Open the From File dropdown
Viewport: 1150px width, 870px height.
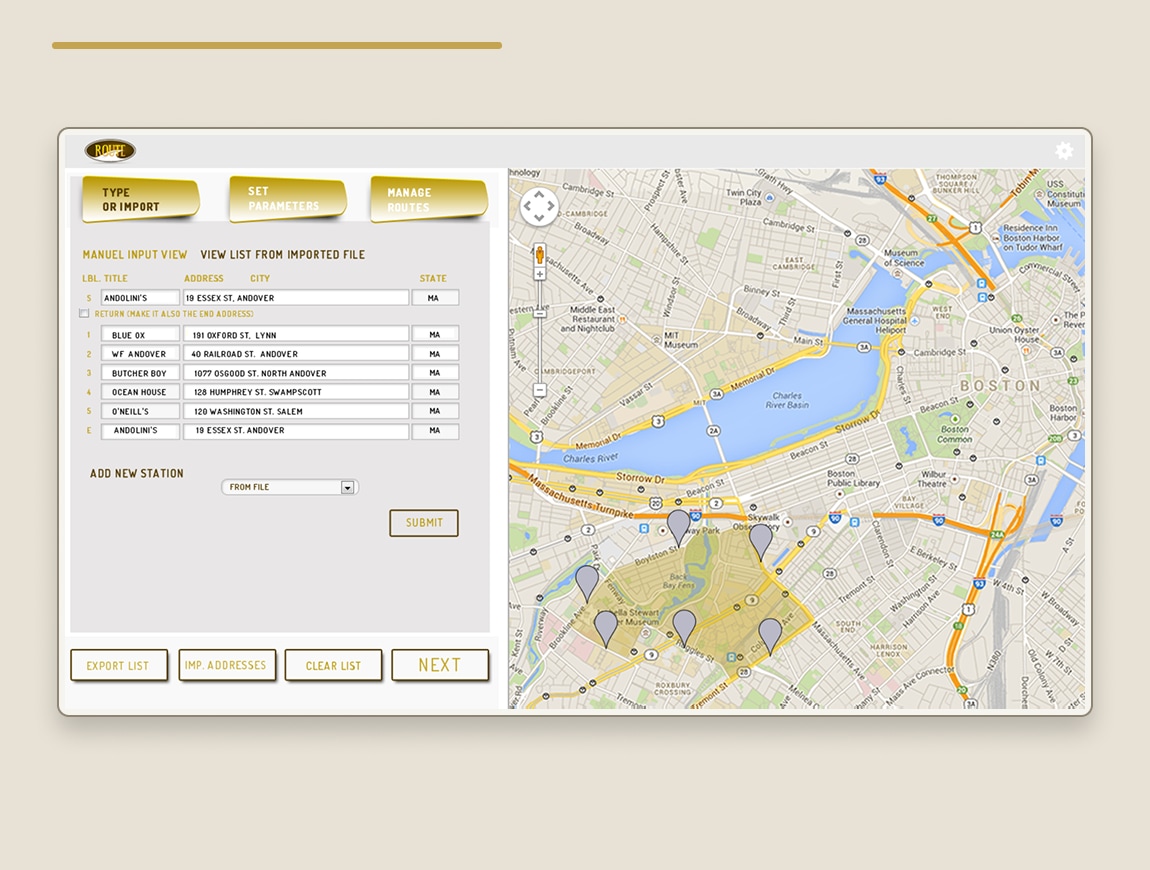click(290, 487)
